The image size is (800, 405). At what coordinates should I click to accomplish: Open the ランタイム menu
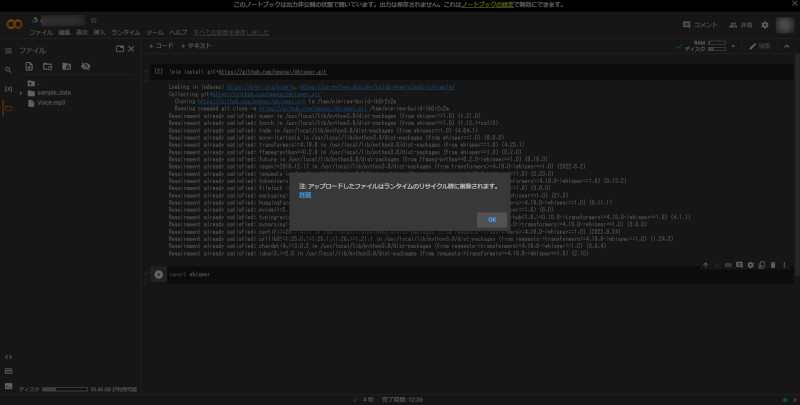point(126,33)
